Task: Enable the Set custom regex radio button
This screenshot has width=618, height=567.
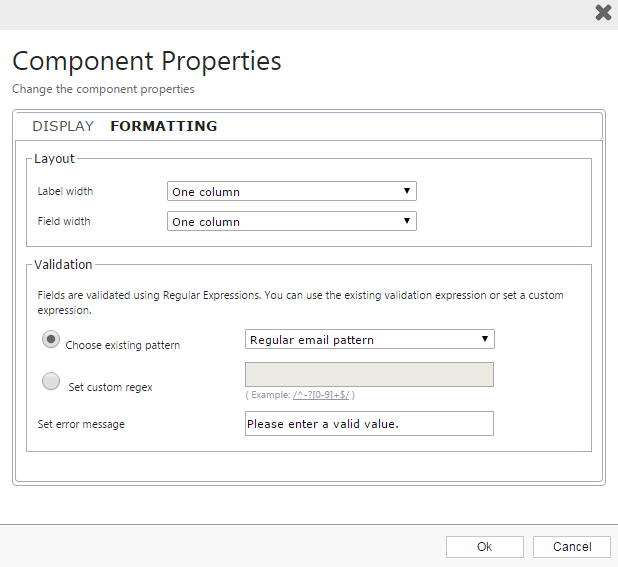Action: pos(51,381)
